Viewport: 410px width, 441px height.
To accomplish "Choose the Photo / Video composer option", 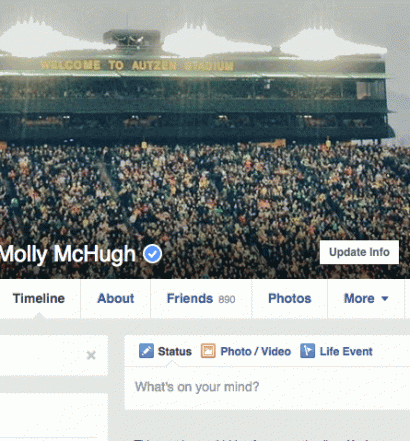I will coord(246,351).
